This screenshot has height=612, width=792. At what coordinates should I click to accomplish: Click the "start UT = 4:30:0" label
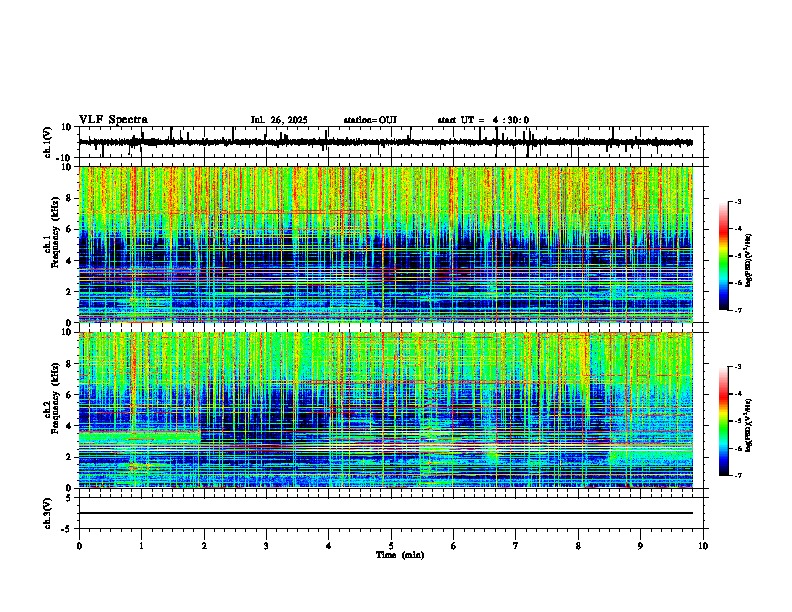(x=483, y=120)
